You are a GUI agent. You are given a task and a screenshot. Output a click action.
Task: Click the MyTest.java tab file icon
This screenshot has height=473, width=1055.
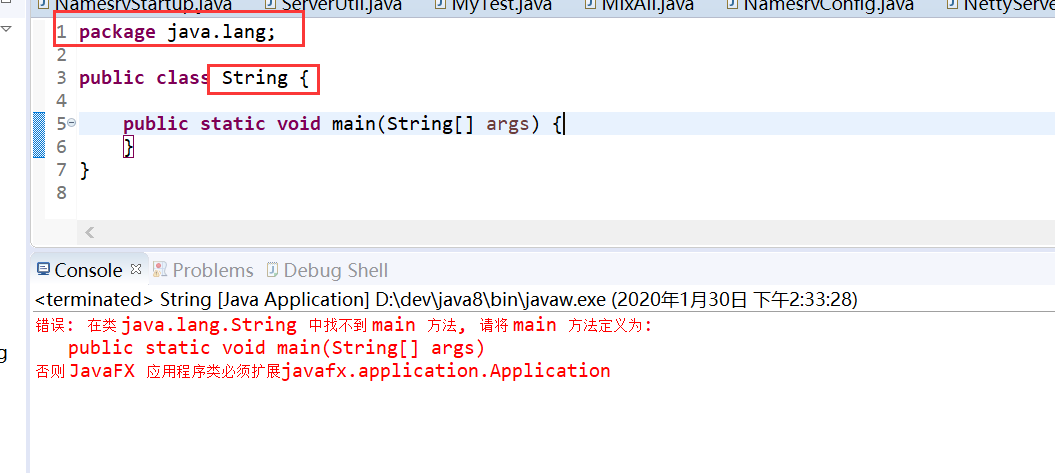[x=440, y=4]
